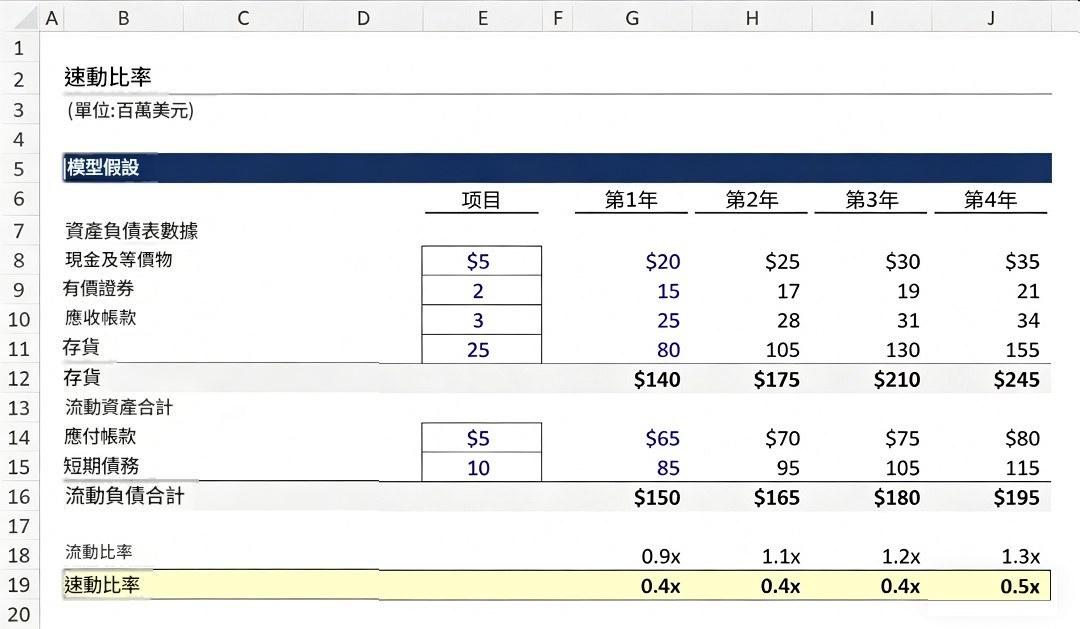Click the 速動比率 label in row 19
Viewport: 1080px width, 629px height.
coord(102,585)
